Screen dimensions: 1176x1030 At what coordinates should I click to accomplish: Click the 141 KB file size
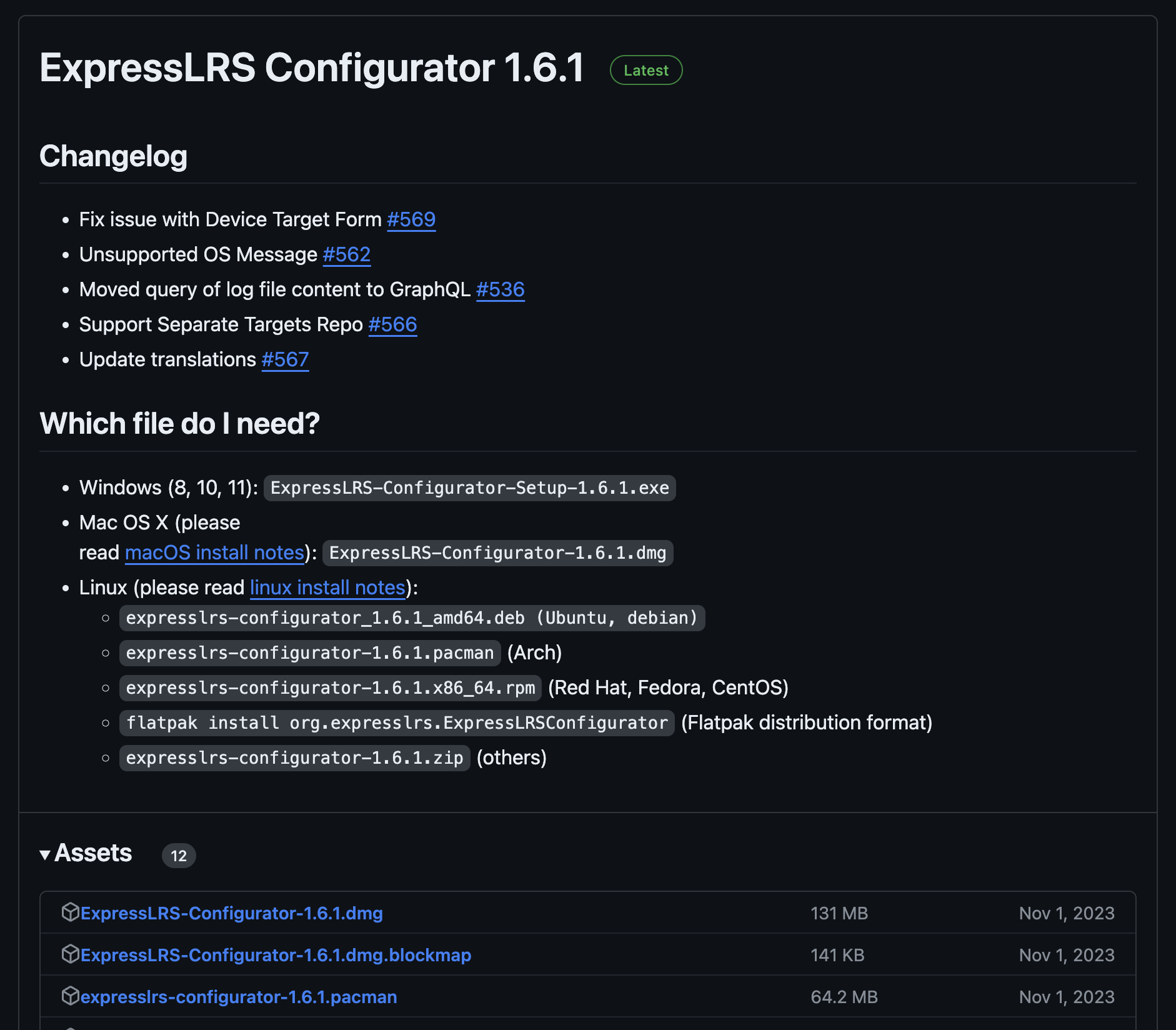837,955
